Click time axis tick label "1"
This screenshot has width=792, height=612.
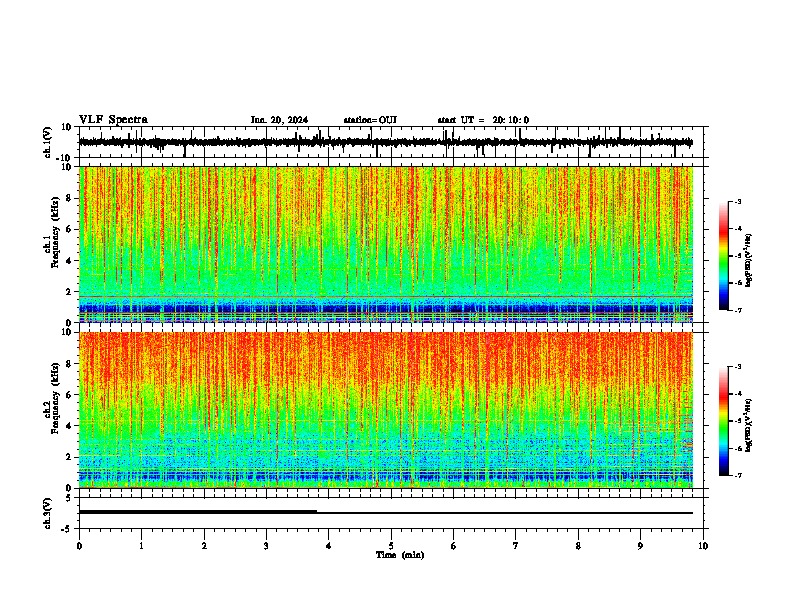(x=141, y=546)
